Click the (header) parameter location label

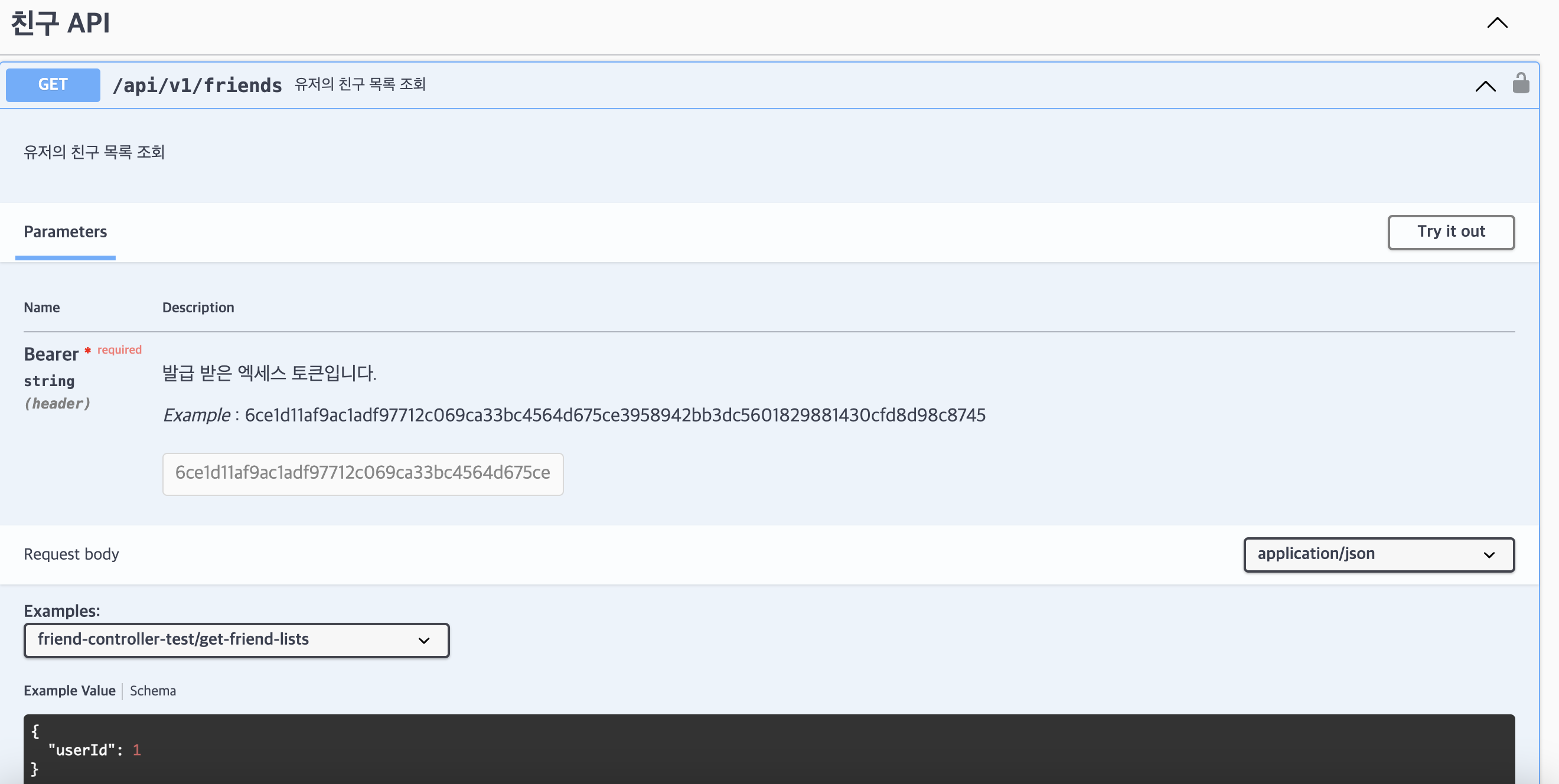[57, 403]
